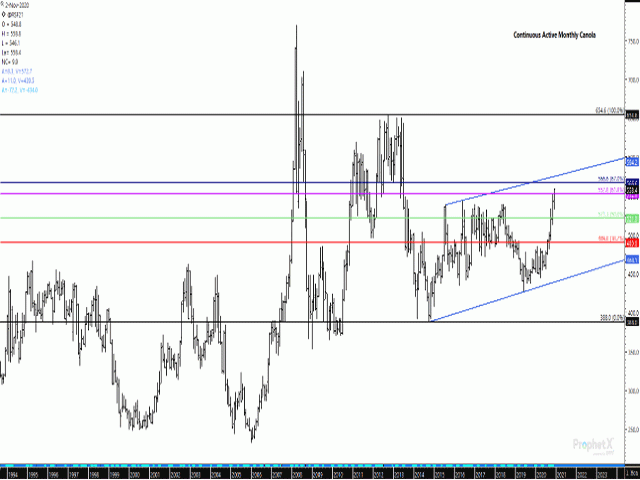Click the blue upper-channel price tag
640x480 pixels.
pyautogui.click(x=632, y=162)
